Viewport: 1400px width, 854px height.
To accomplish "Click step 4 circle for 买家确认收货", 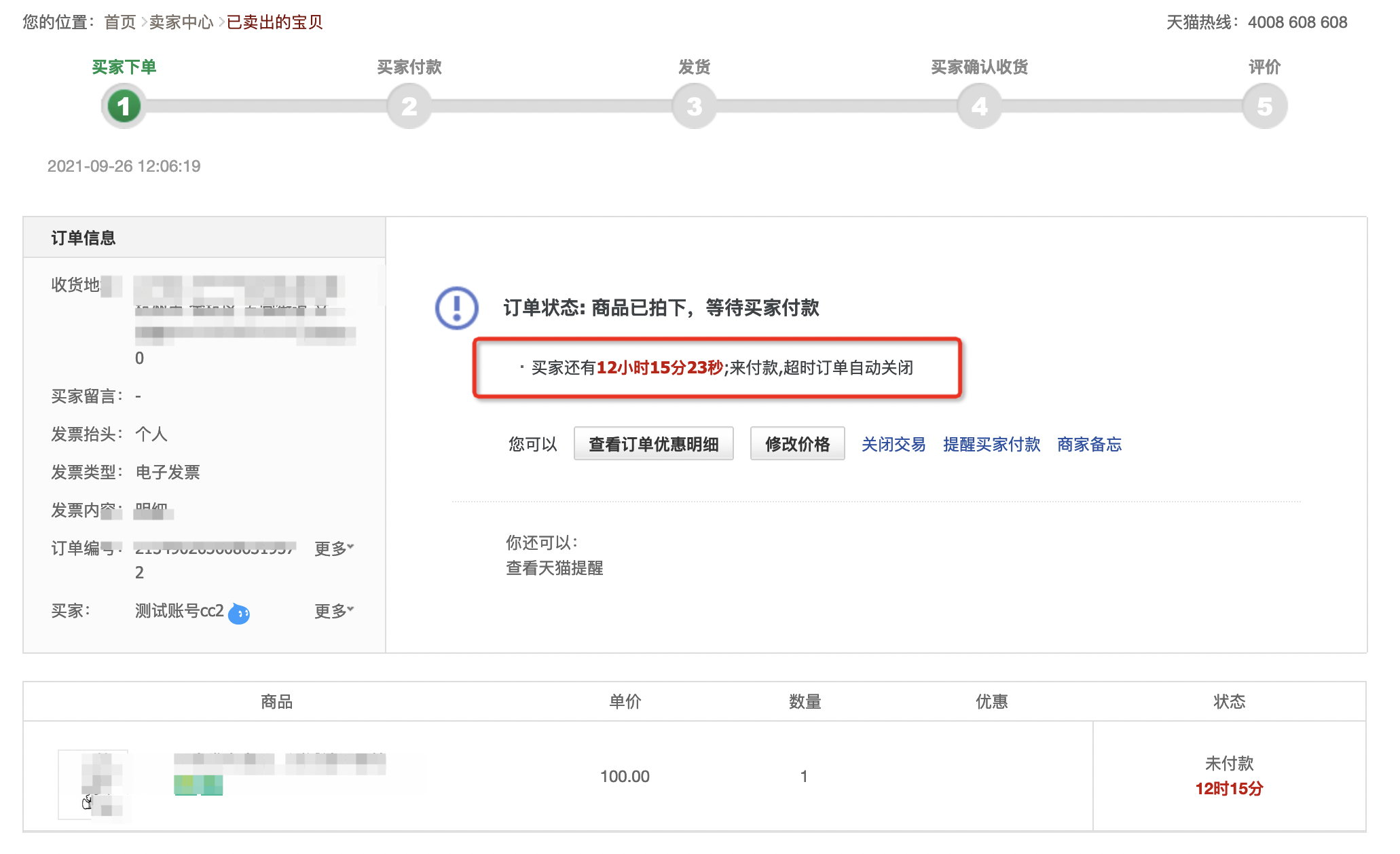I will coord(979,106).
